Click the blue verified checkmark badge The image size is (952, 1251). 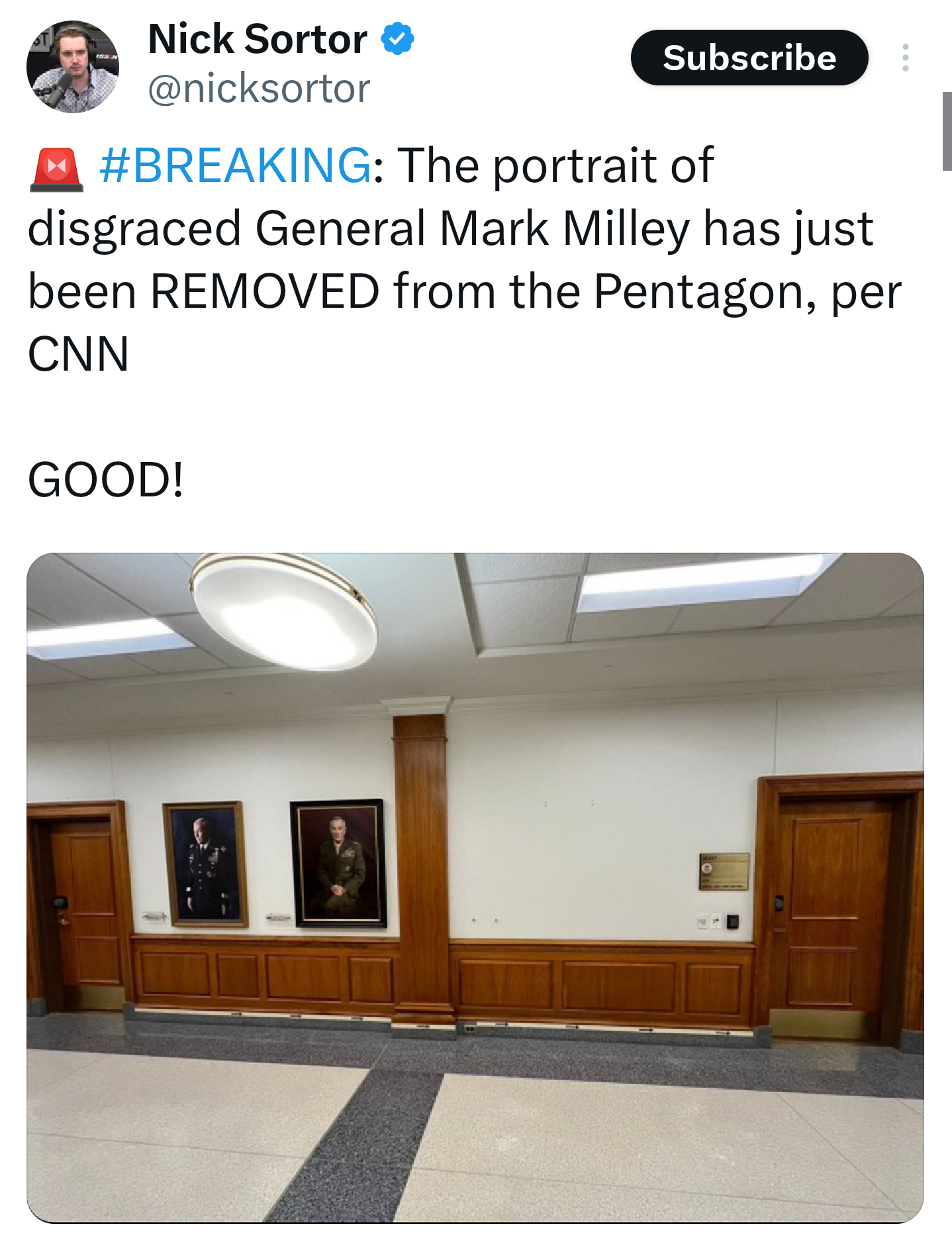click(397, 39)
